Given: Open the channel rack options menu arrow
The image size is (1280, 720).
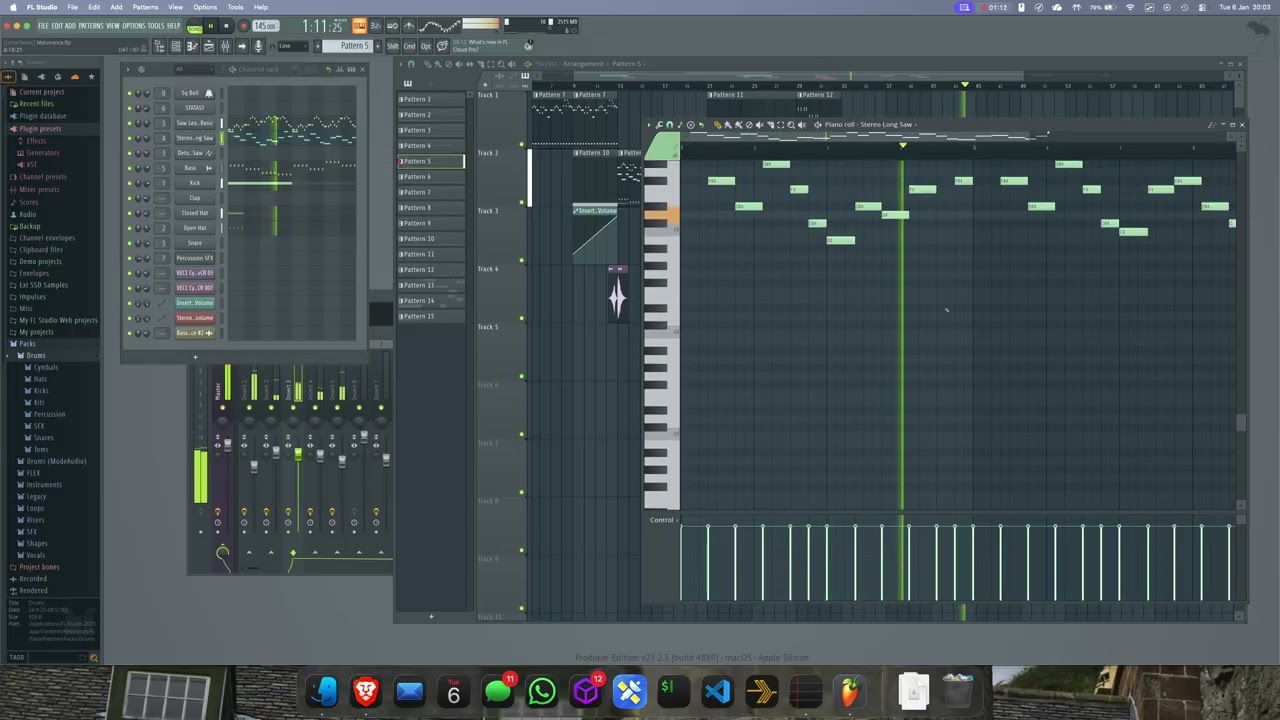Looking at the screenshot, I should [128, 69].
